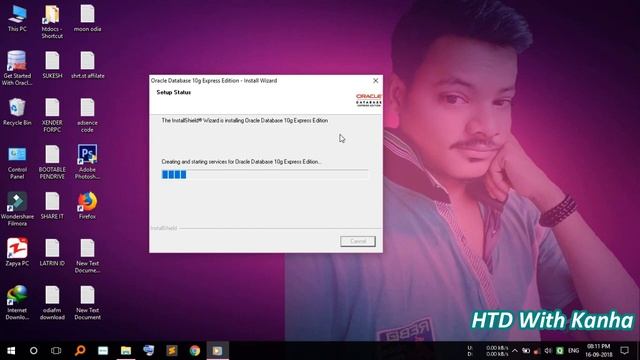Select the Firefox desktop shortcut
Screen dimensions: 640x360
87,206
